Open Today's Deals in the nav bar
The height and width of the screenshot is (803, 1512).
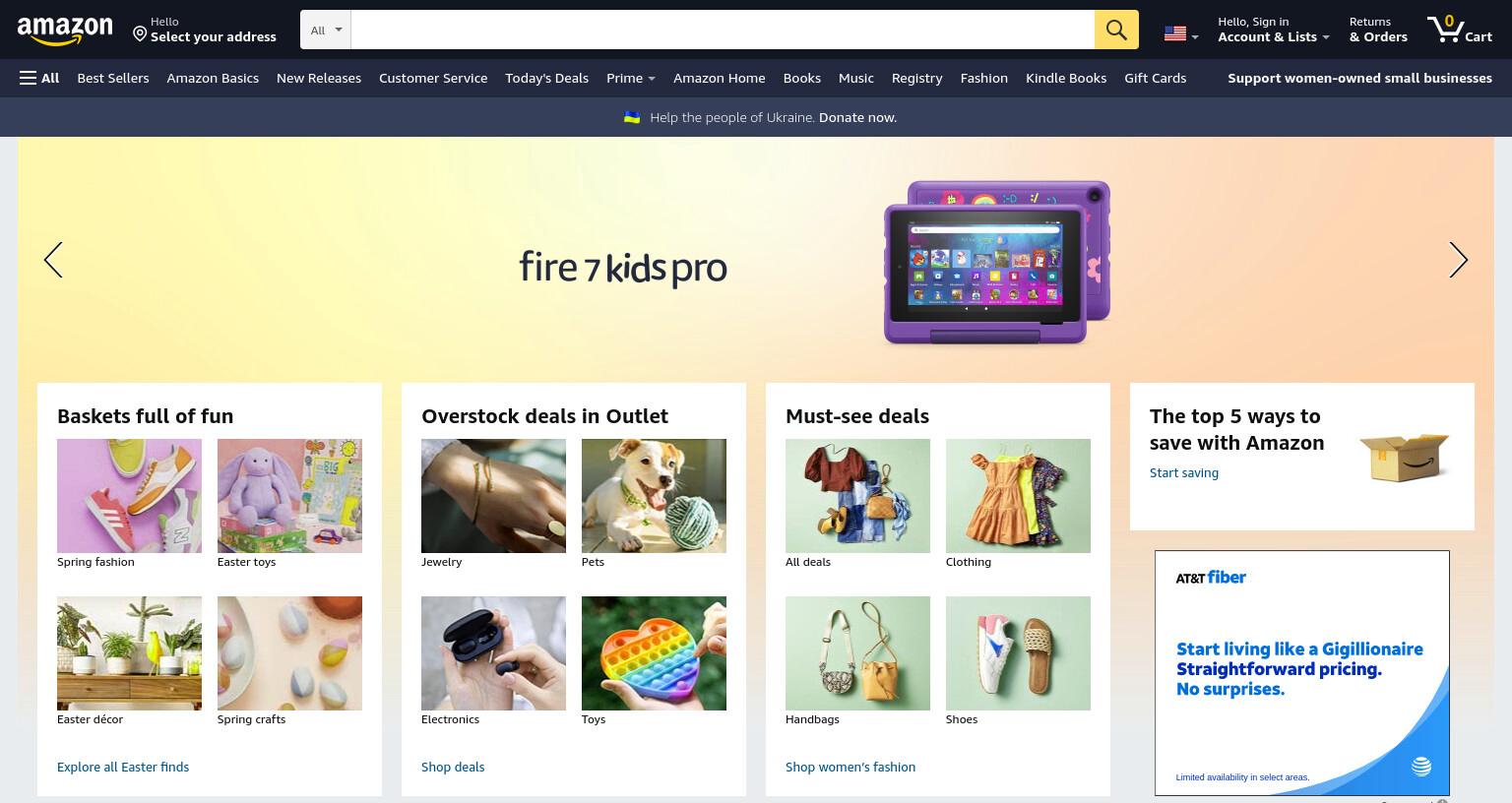[x=546, y=78]
